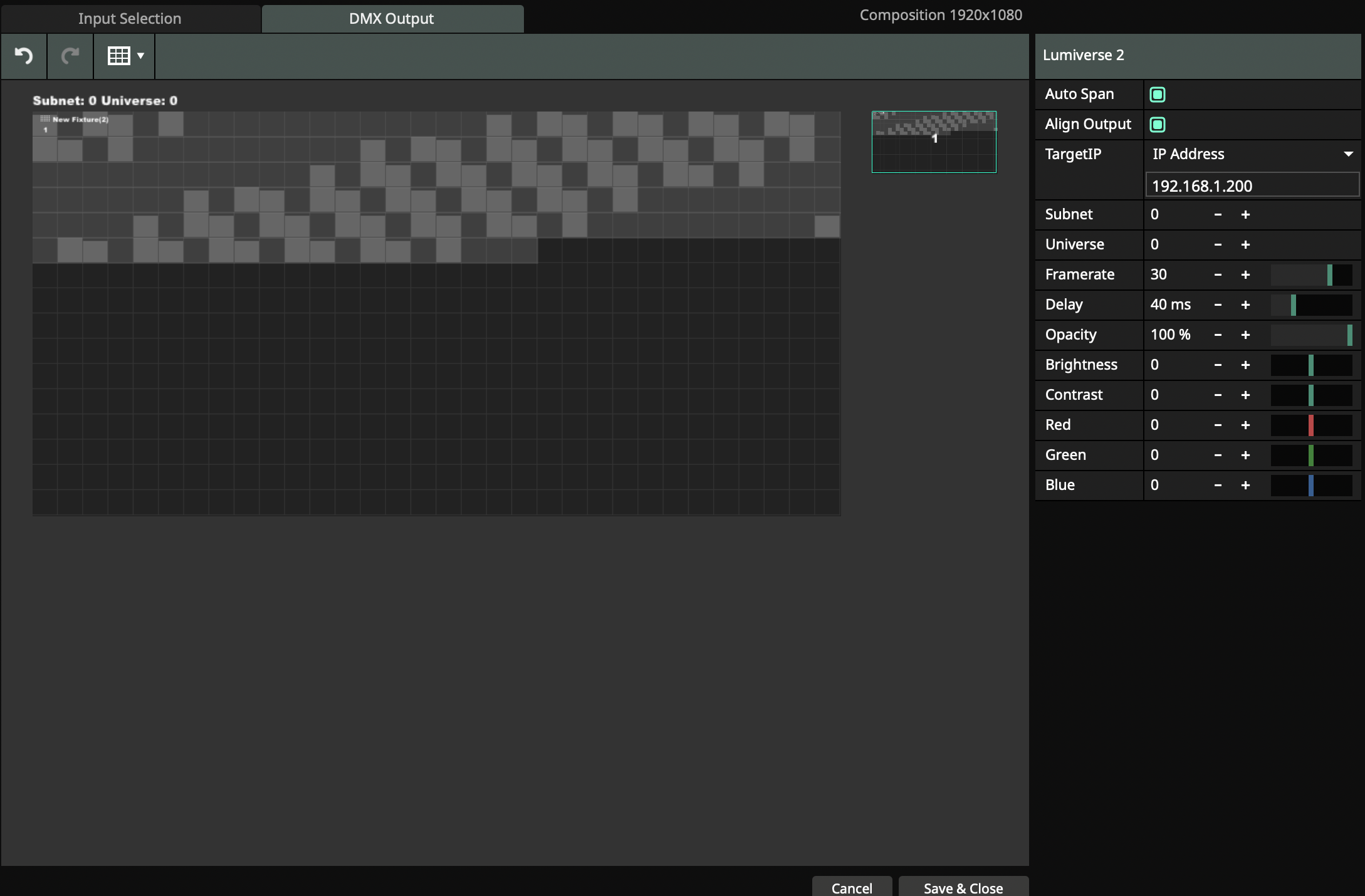Click the undo arrow icon
This screenshot has height=896, width=1365.
24,56
